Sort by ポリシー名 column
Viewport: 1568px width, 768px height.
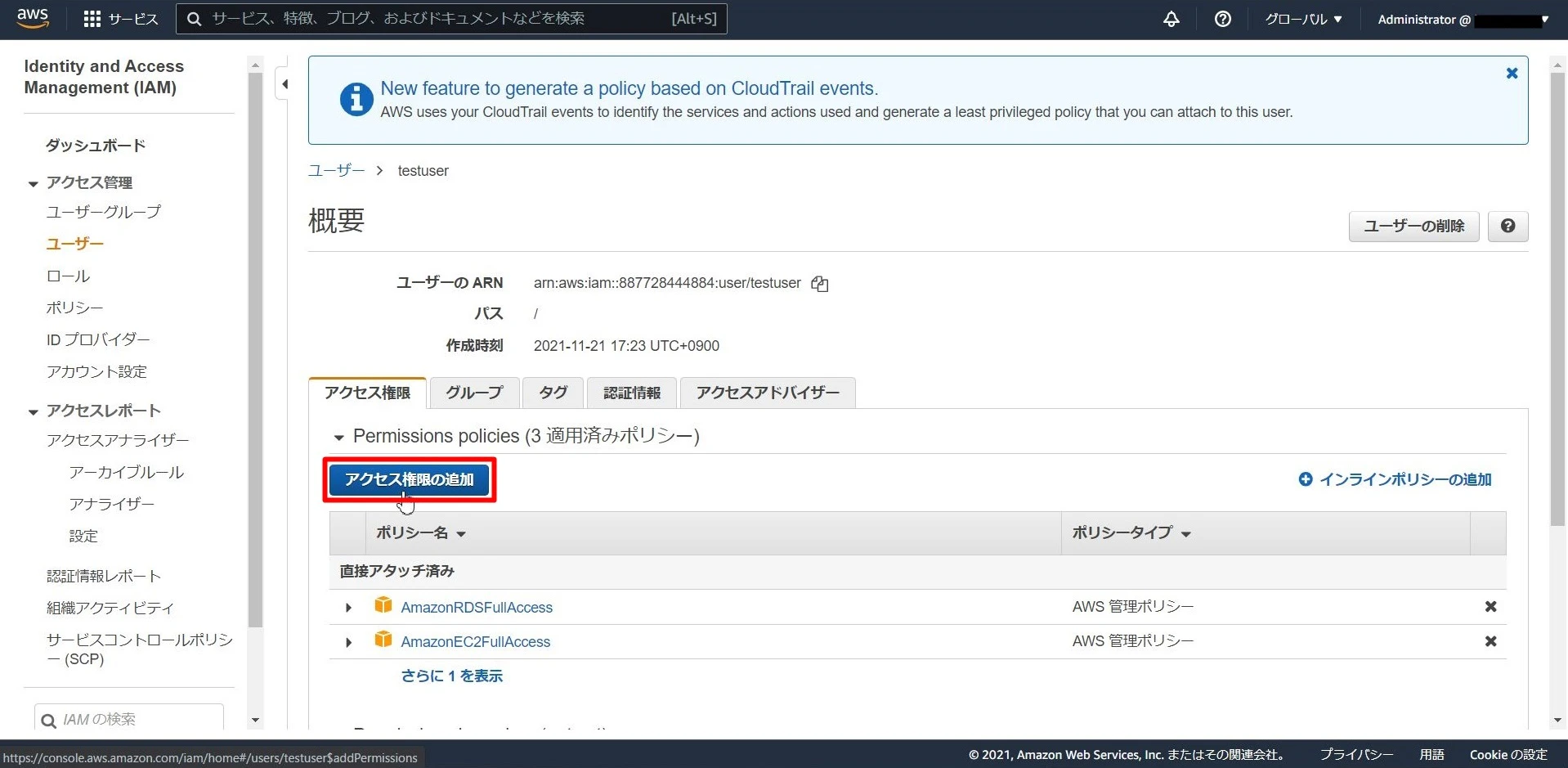click(x=421, y=533)
